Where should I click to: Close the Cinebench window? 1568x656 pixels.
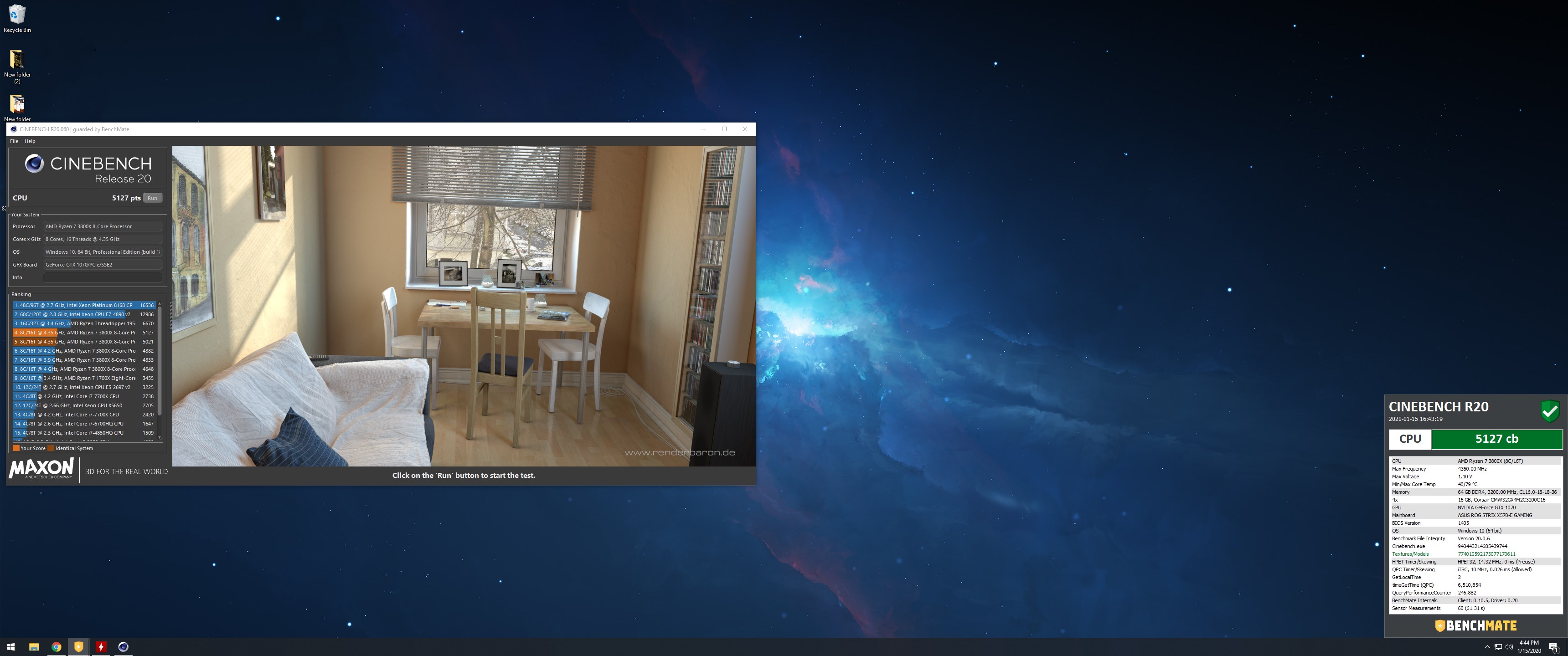click(745, 129)
